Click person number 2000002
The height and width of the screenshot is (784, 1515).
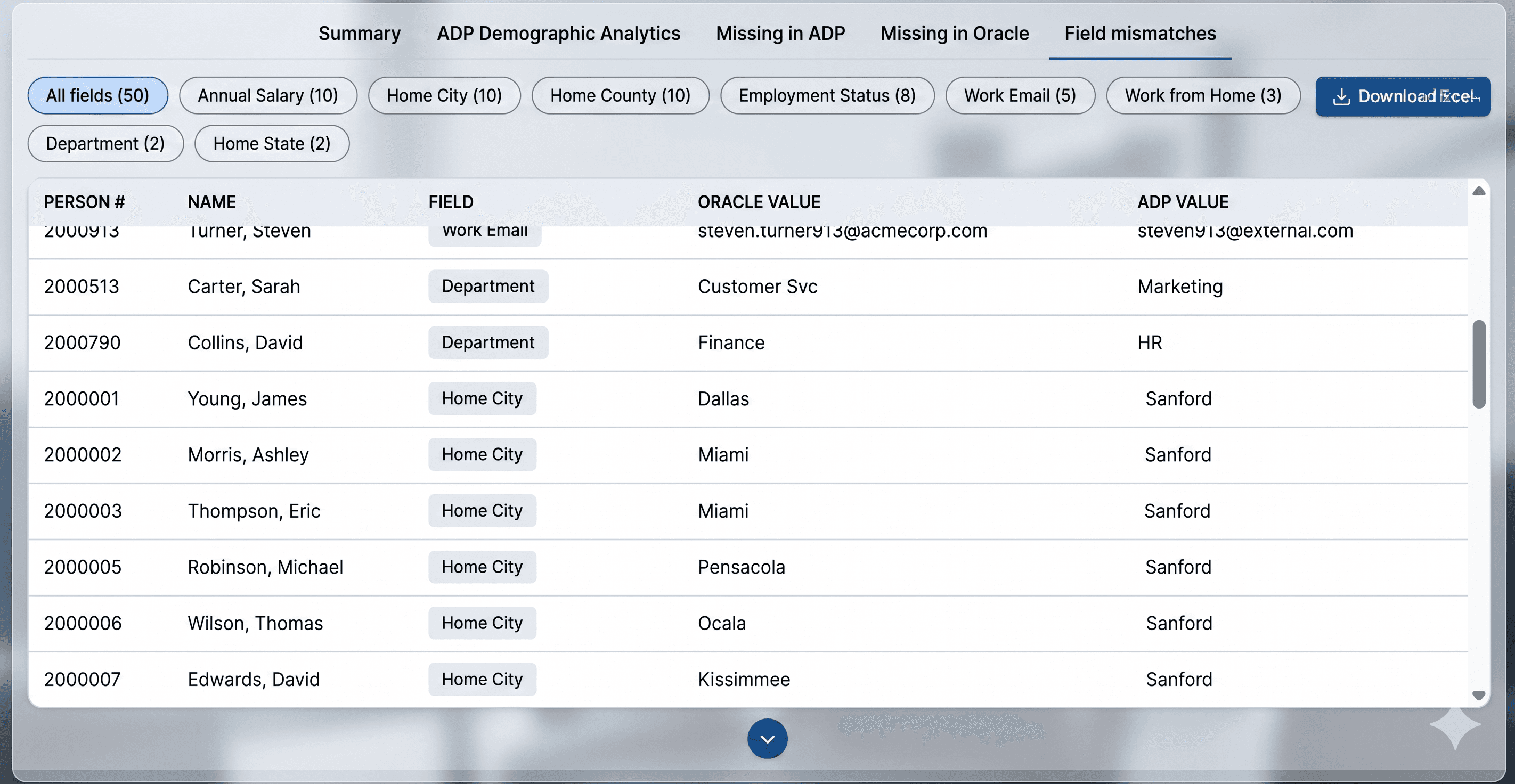pyautogui.click(x=83, y=455)
